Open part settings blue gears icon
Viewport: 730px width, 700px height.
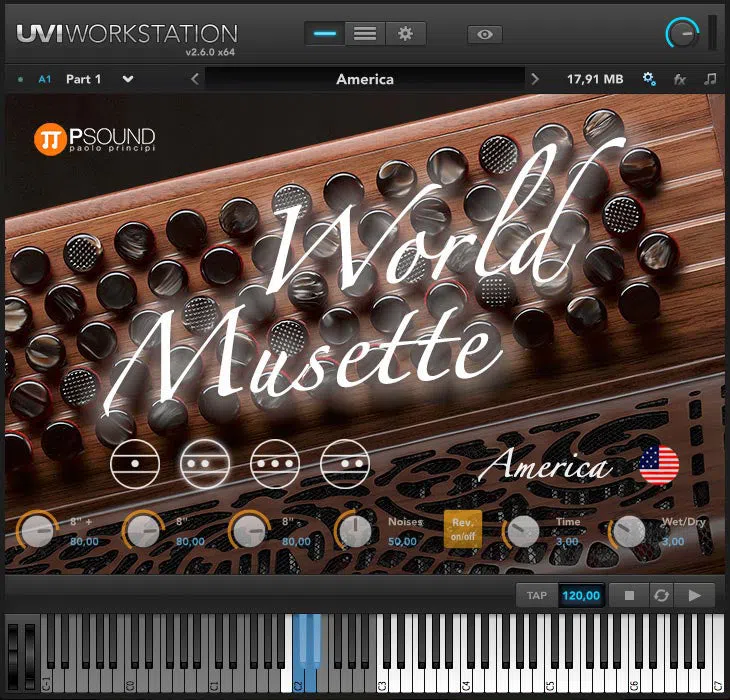(x=649, y=79)
